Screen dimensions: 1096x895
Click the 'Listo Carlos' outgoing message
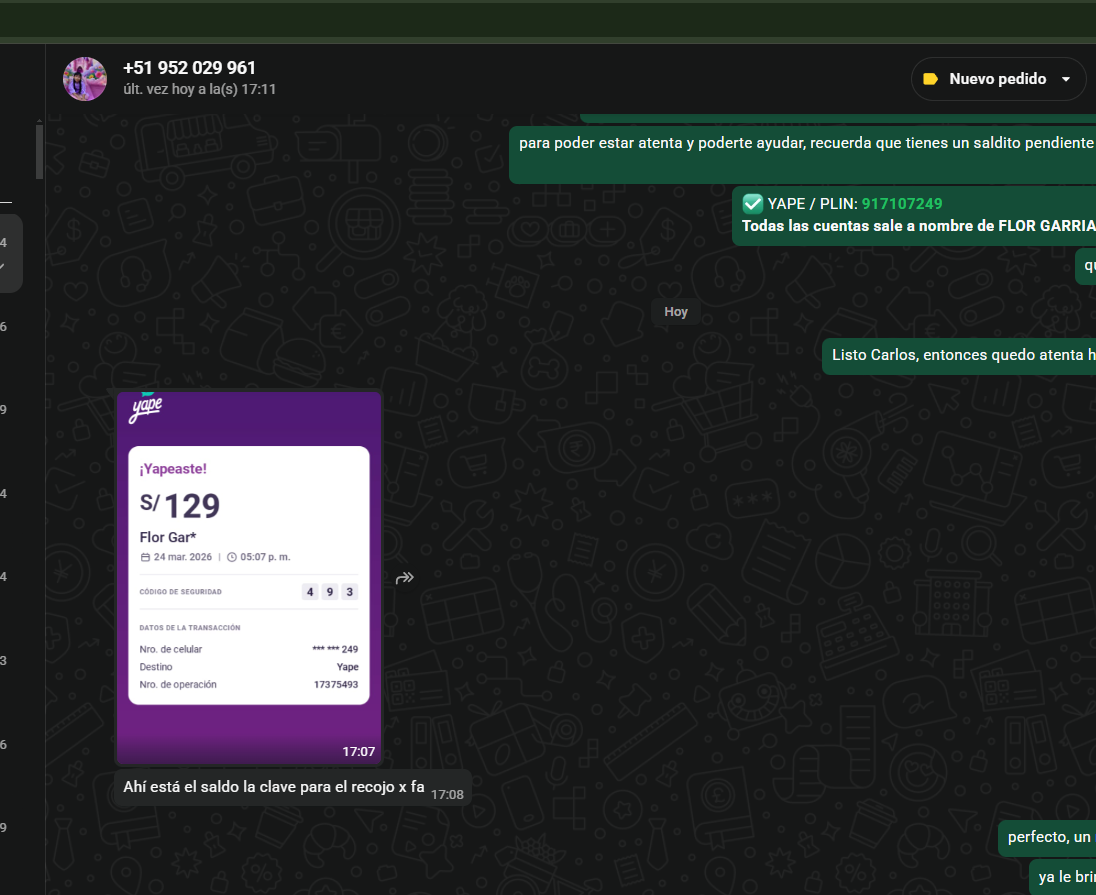pos(957,355)
